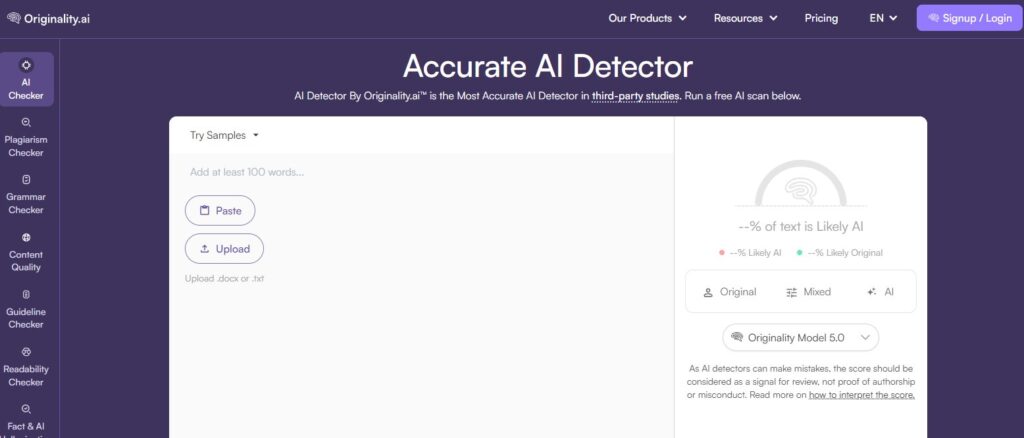Screen dimensions: 1024x438
Task: Expand the Our Products menu
Action: pos(647,18)
